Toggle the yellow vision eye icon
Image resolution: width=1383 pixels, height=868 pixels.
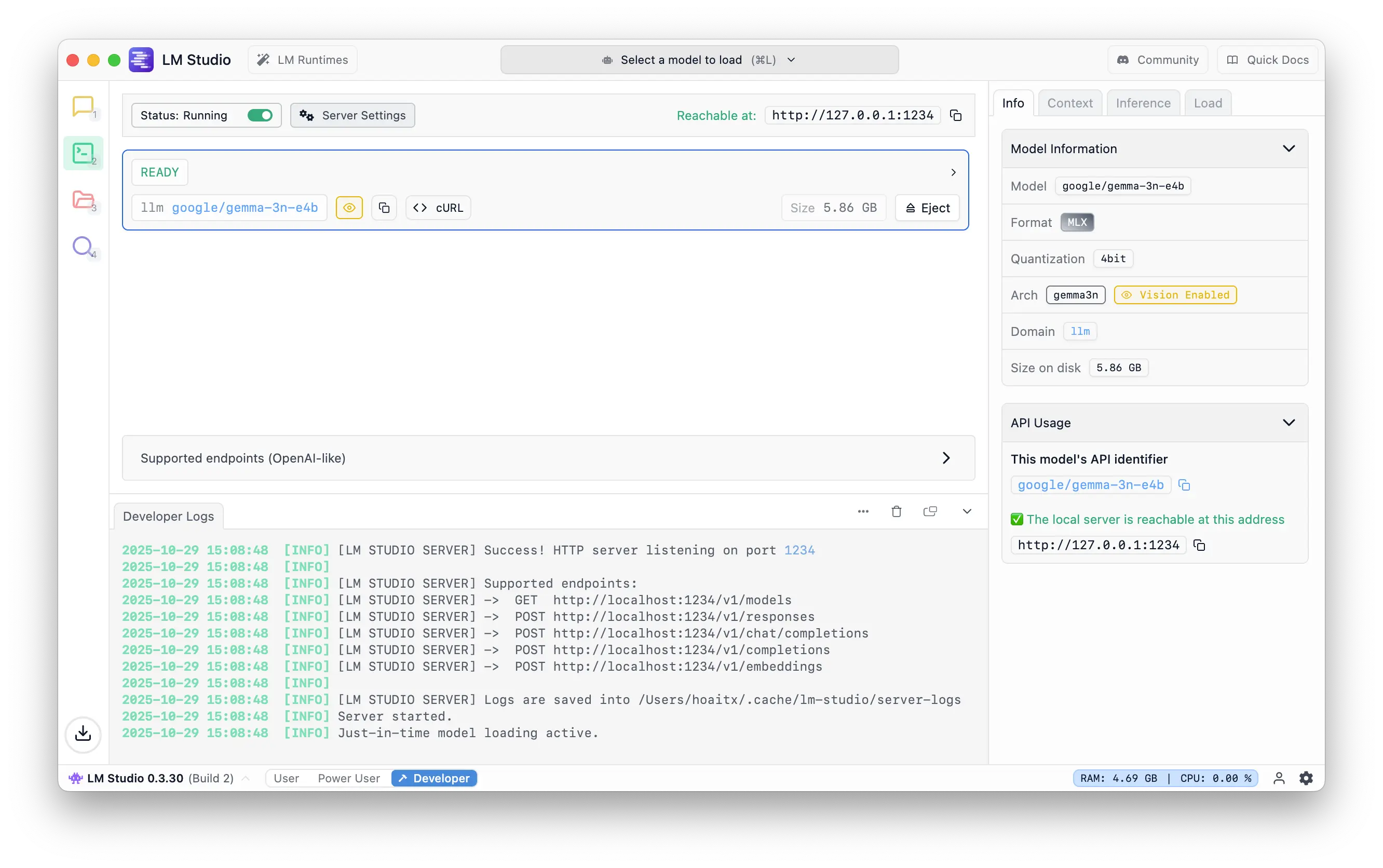click(349, 208)
